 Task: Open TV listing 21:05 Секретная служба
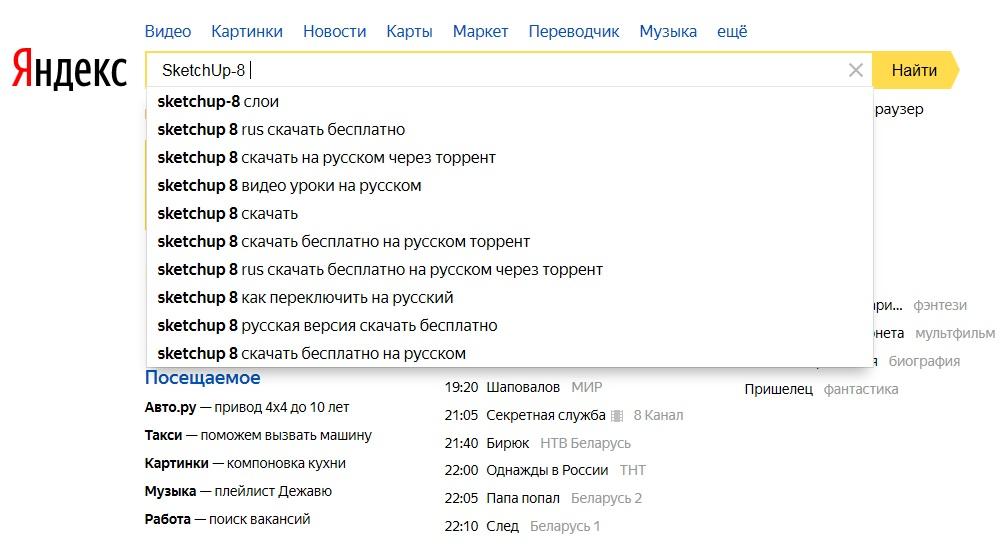click(x=525, y=415)
